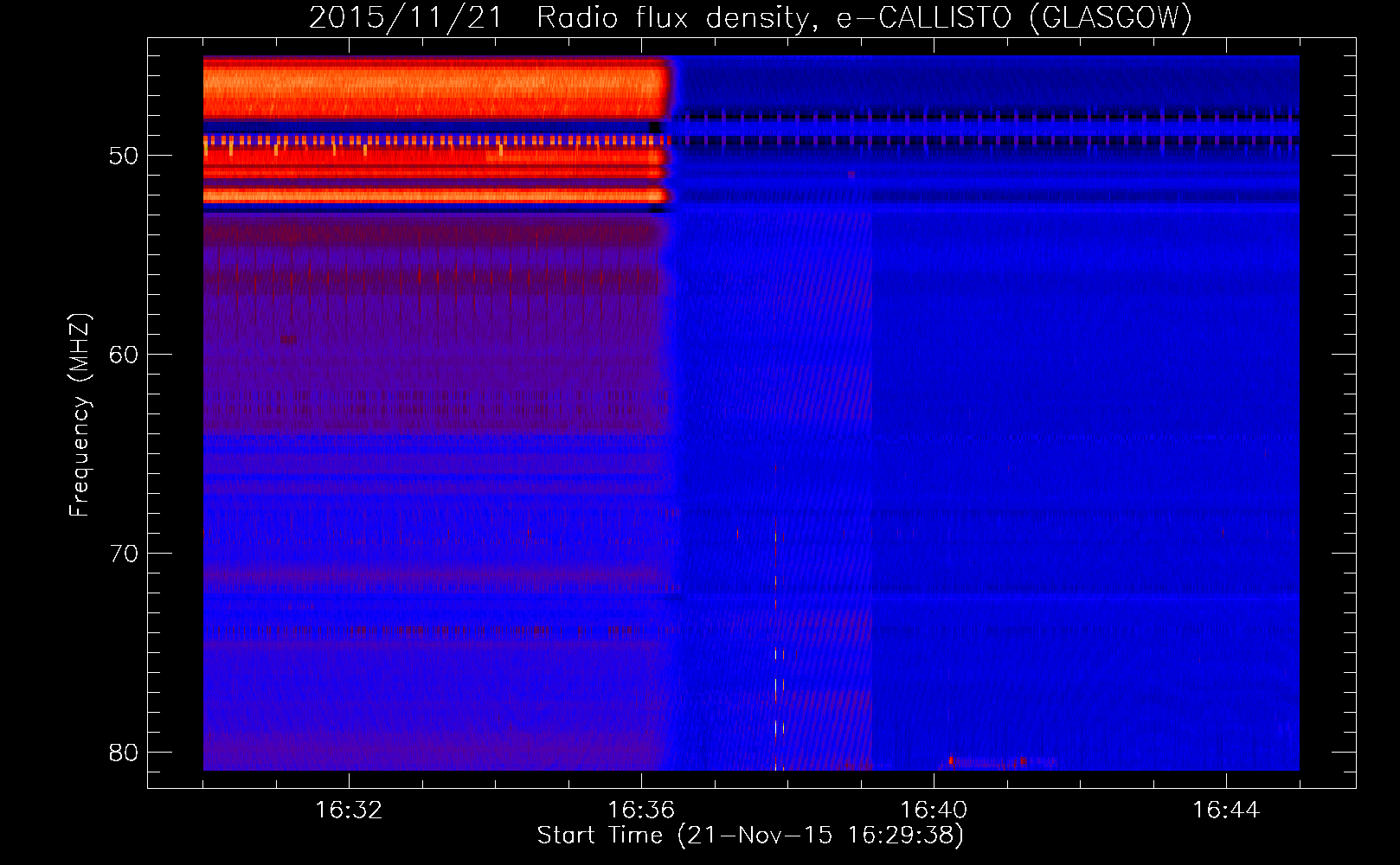The height and width of the screenshot is (865, 1400).
Task: Click the 50 MHz frequency tick label
Action: (124, 156)
